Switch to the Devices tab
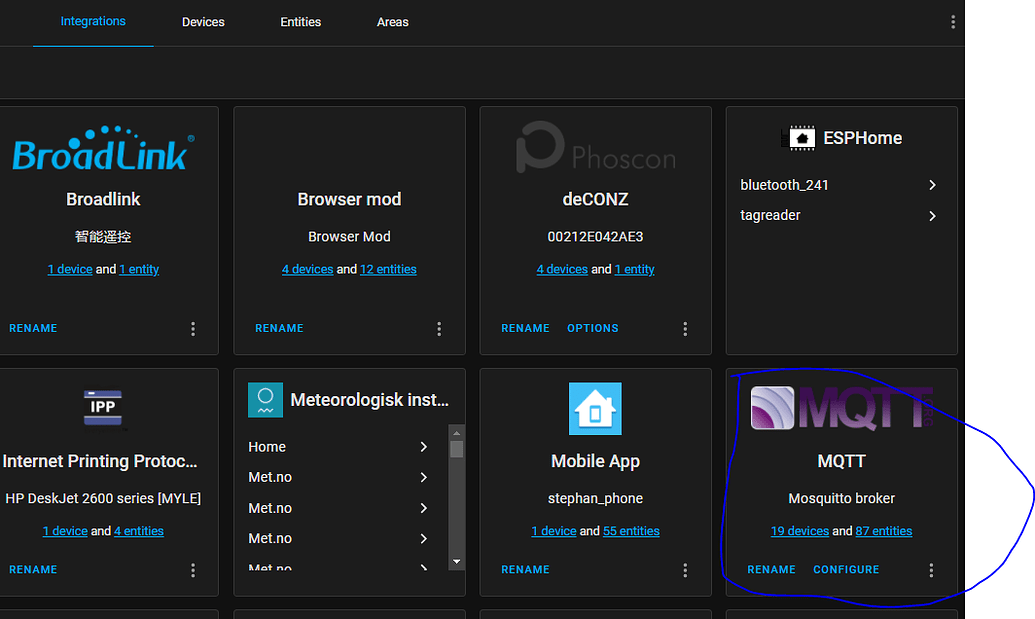Screen dimensions: 1035x619 (x=203, y=22)
